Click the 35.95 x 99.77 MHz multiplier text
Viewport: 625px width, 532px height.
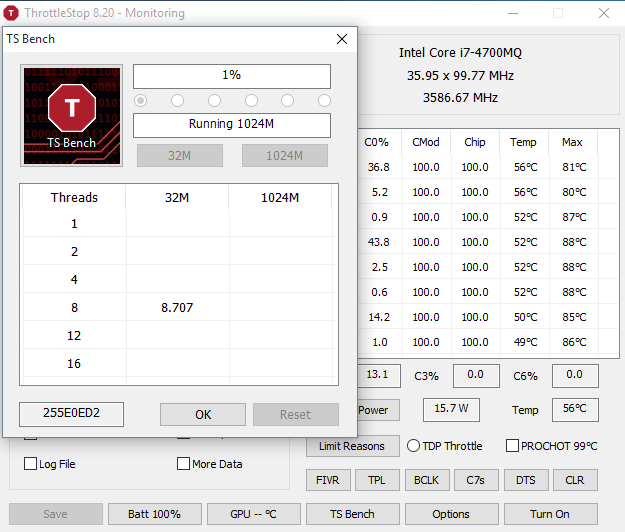click(460, 75)
